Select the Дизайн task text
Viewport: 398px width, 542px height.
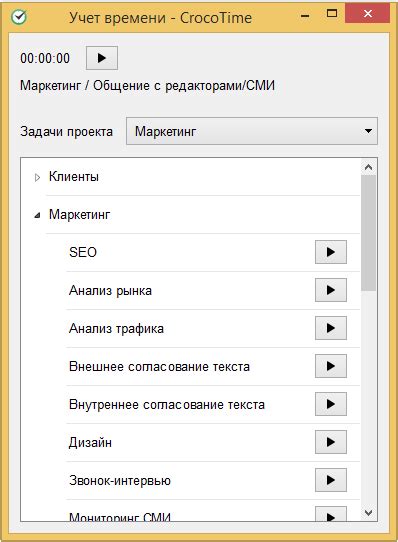(x=90, y=442)
